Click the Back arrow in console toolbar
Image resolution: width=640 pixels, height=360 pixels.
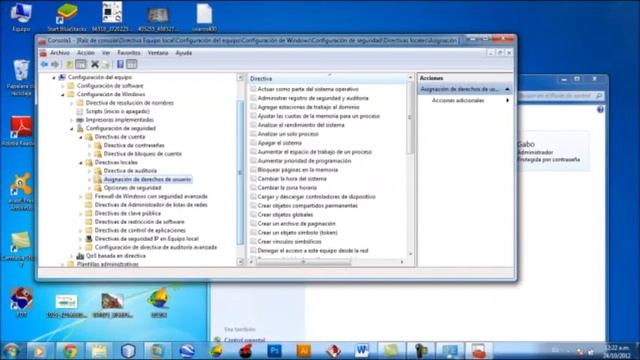click(44, 64)
